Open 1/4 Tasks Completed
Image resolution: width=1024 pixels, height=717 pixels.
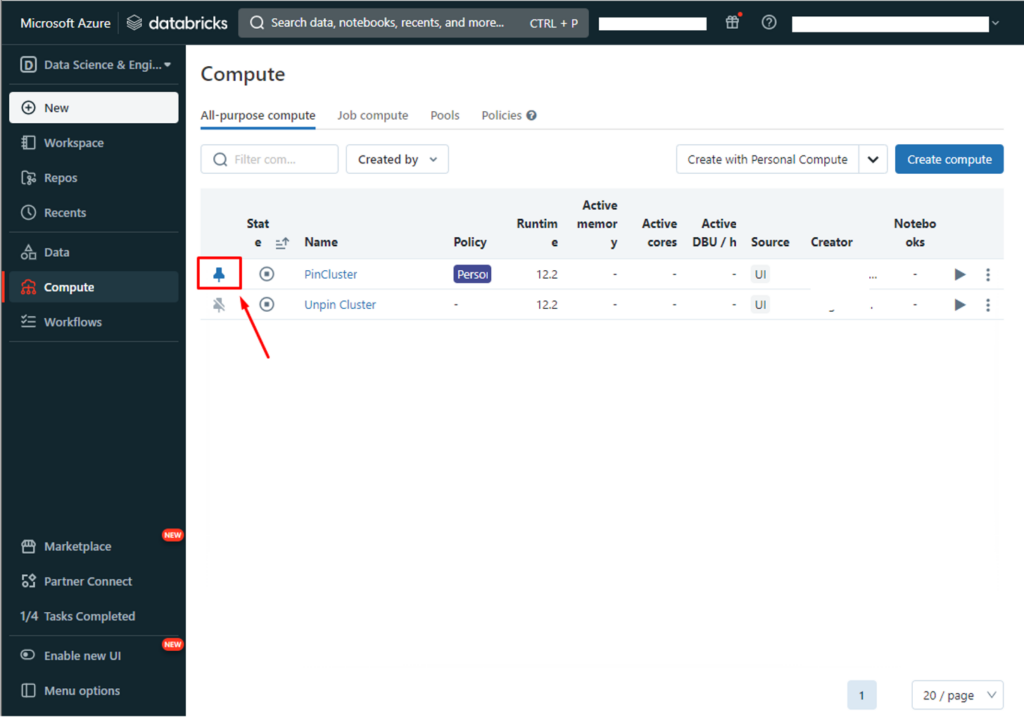coord(78,616)
